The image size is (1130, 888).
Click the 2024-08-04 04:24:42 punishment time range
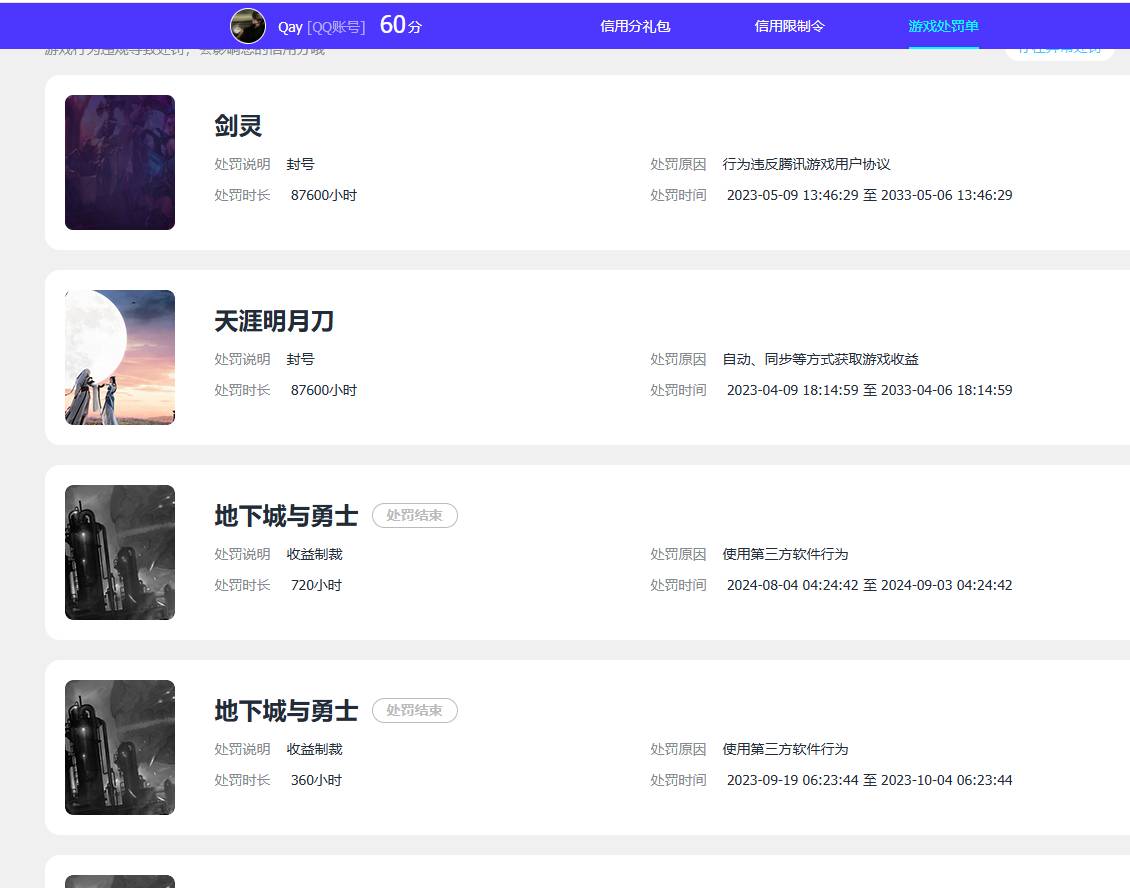[869, 585]
